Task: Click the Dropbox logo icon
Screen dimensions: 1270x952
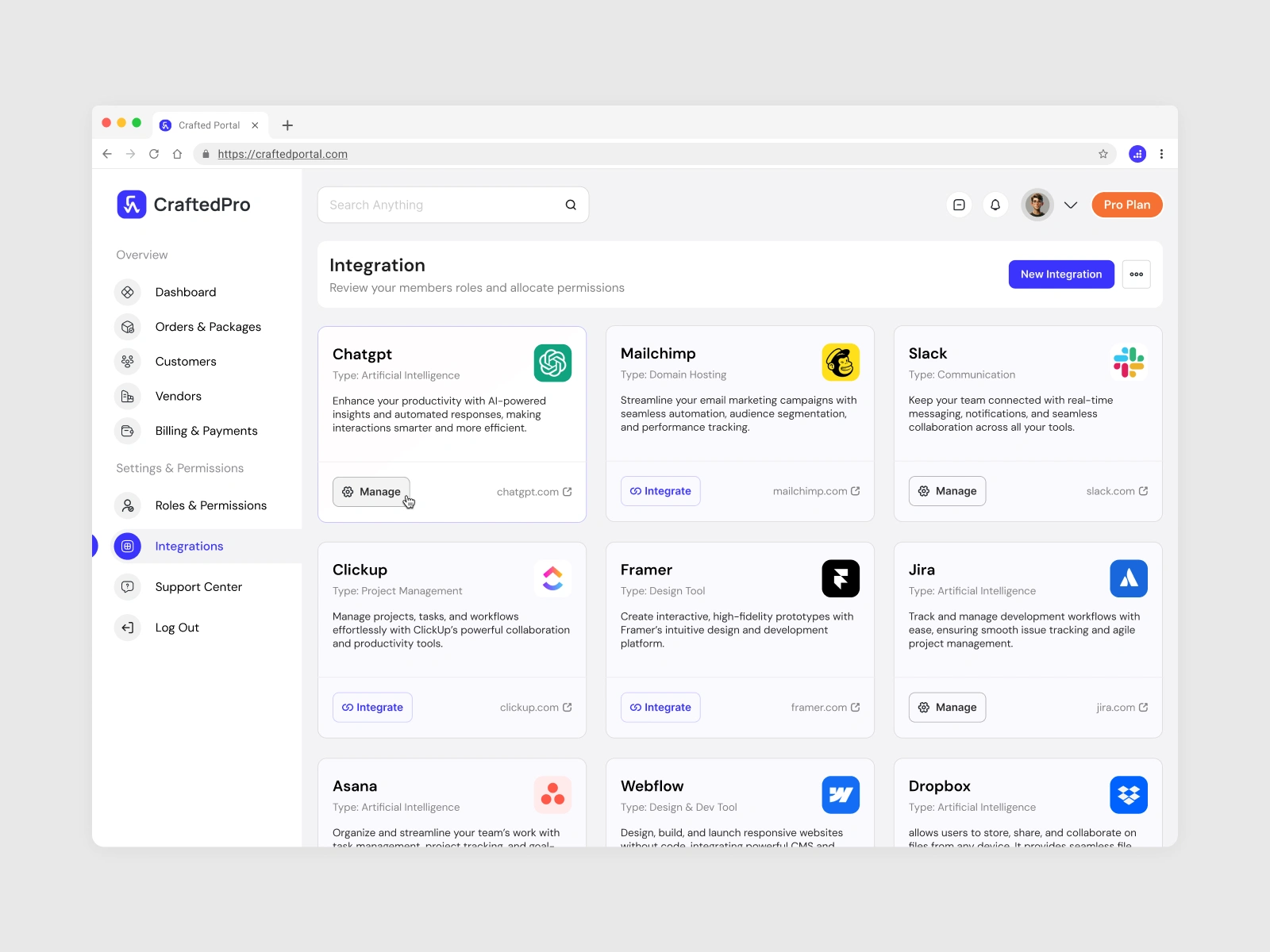Action: [x=1129, y=794]
